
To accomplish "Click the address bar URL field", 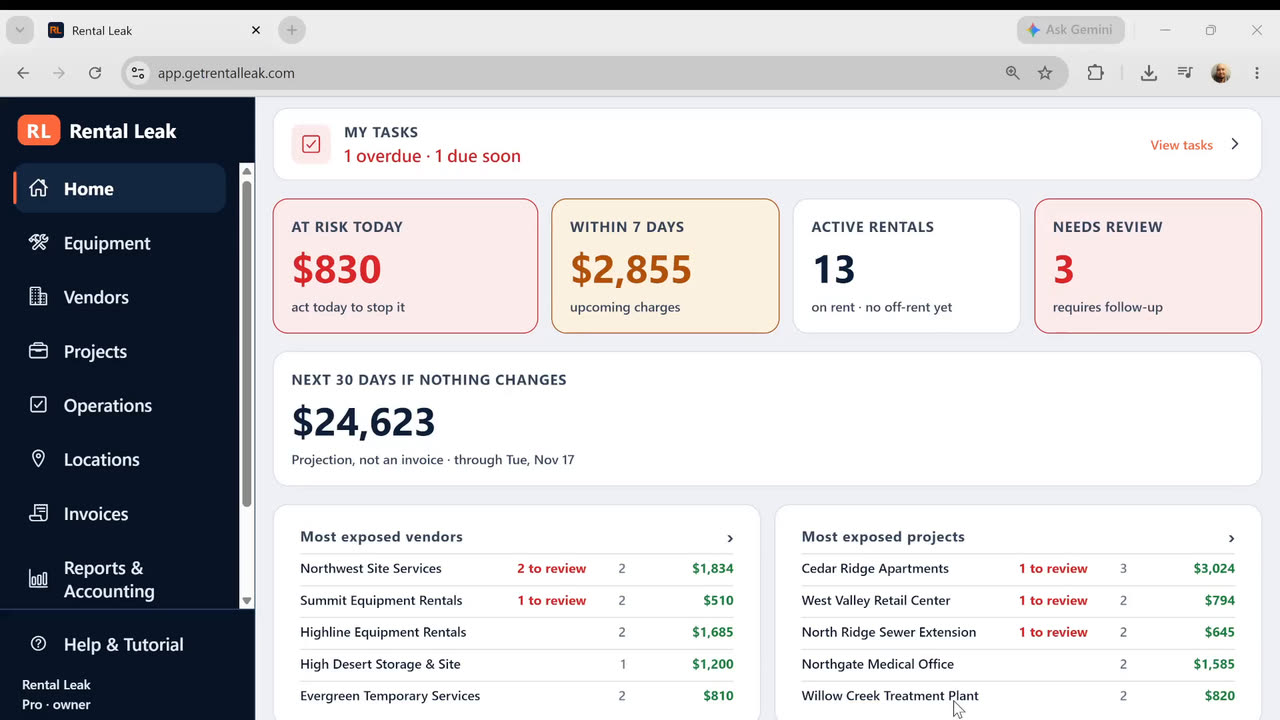I will click(x=594, y=73).
